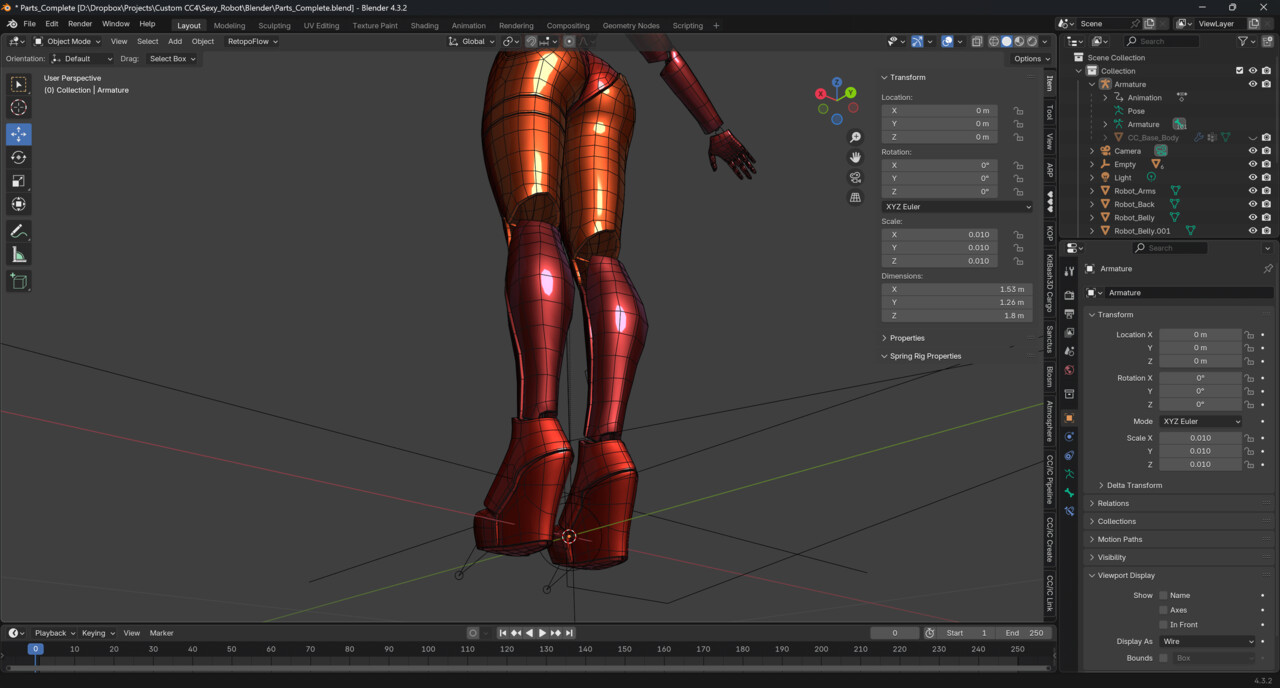Open the Object Constraints properties tab

(x=1069, y=455)
